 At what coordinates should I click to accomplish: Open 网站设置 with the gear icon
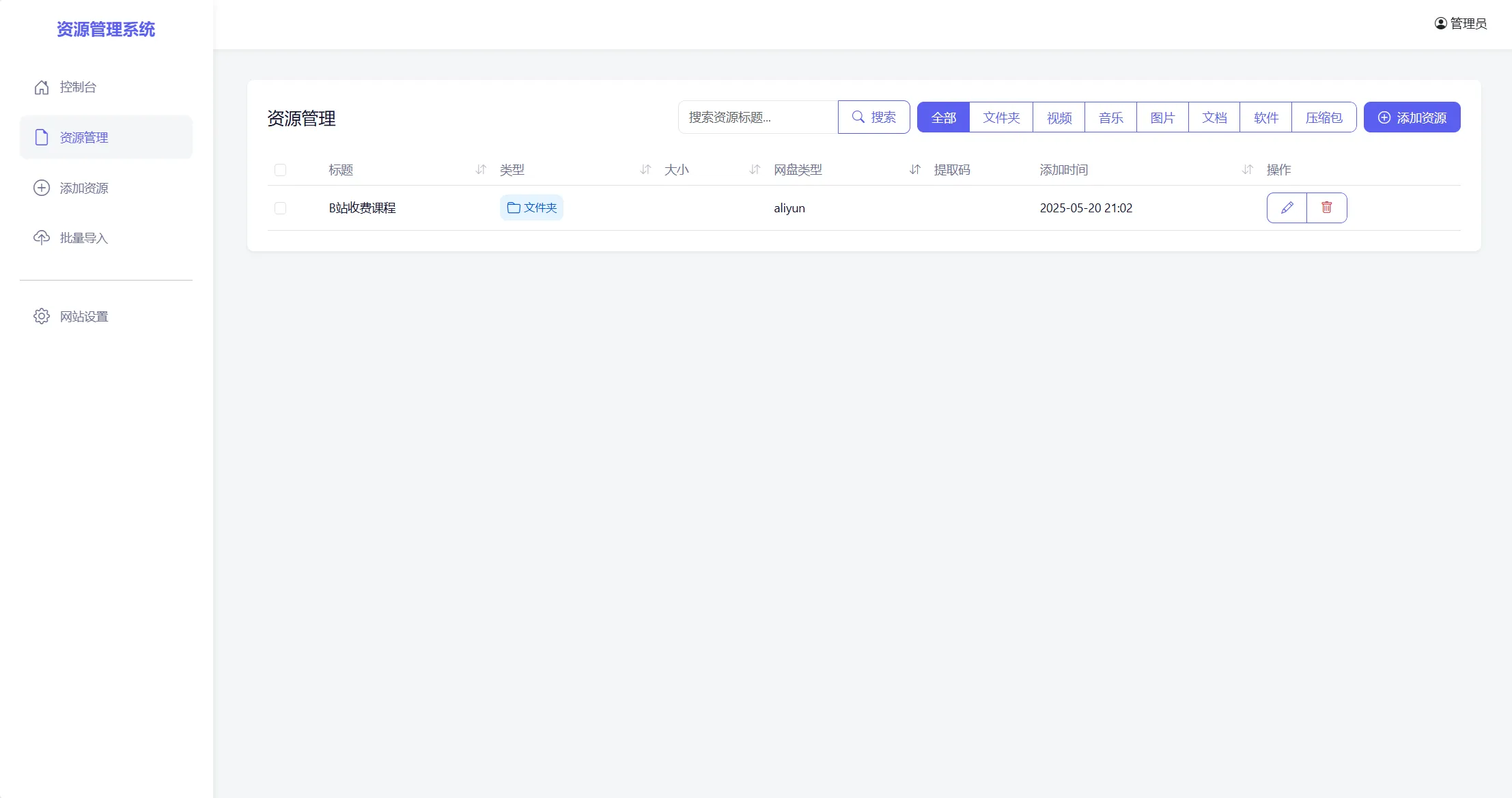(41, 316)
